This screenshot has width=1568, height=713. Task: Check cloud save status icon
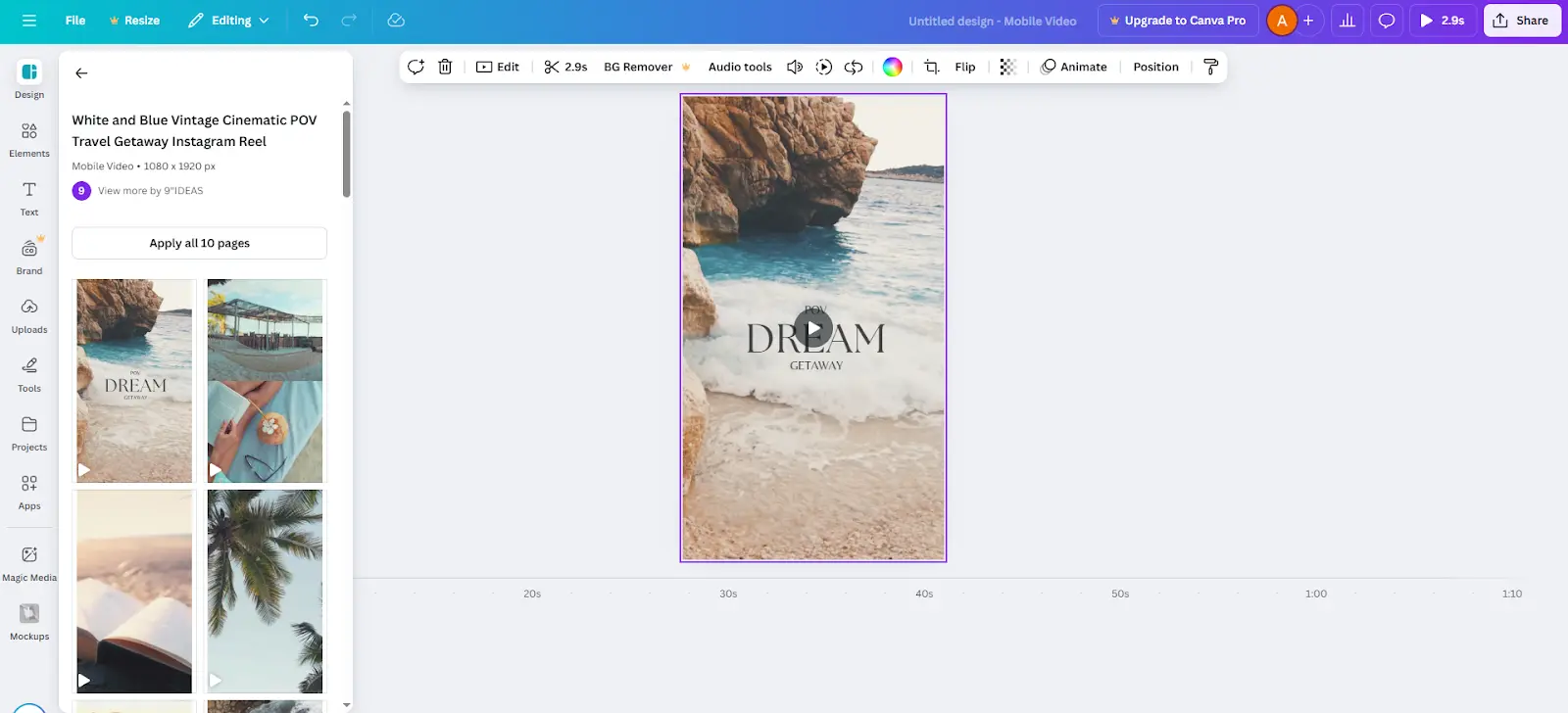(396, 20)
